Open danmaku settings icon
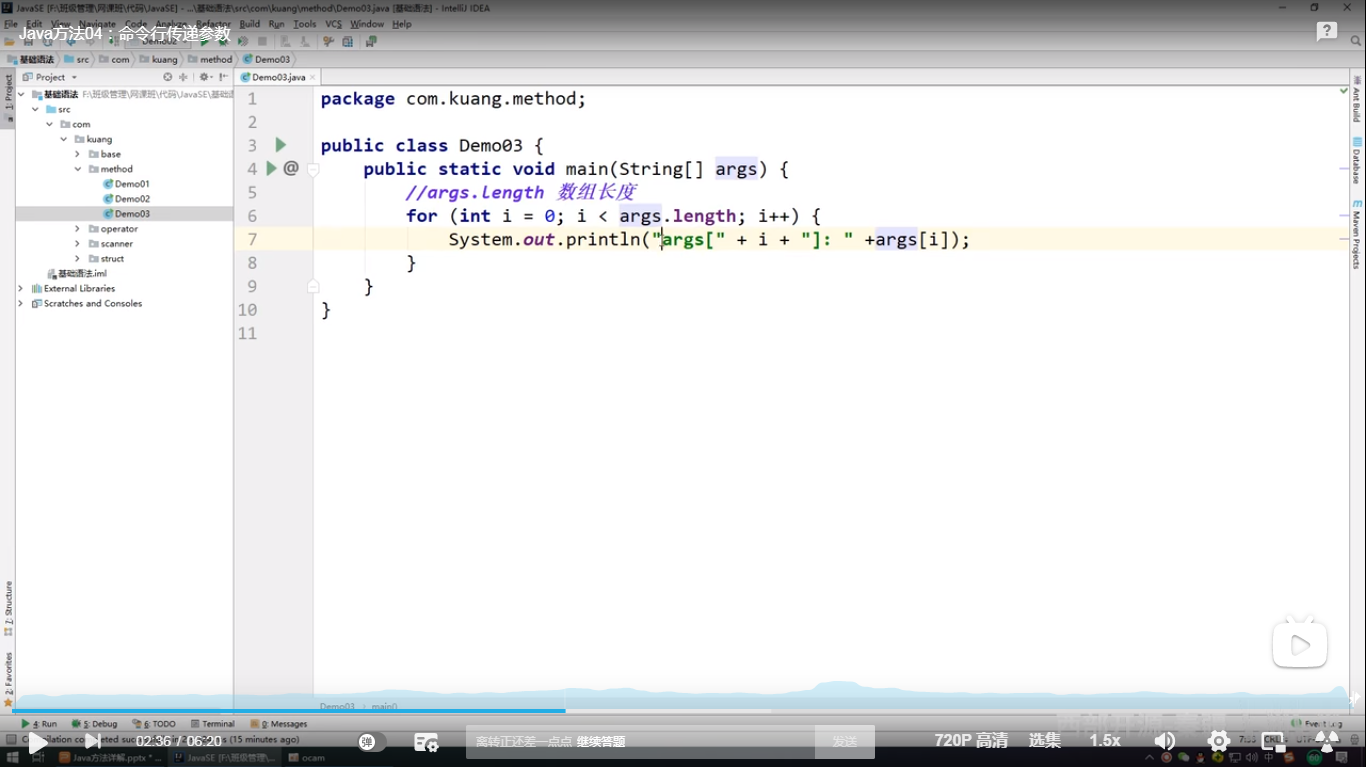The width and height of the screenshot is (1366, 767). coord(426,742)
